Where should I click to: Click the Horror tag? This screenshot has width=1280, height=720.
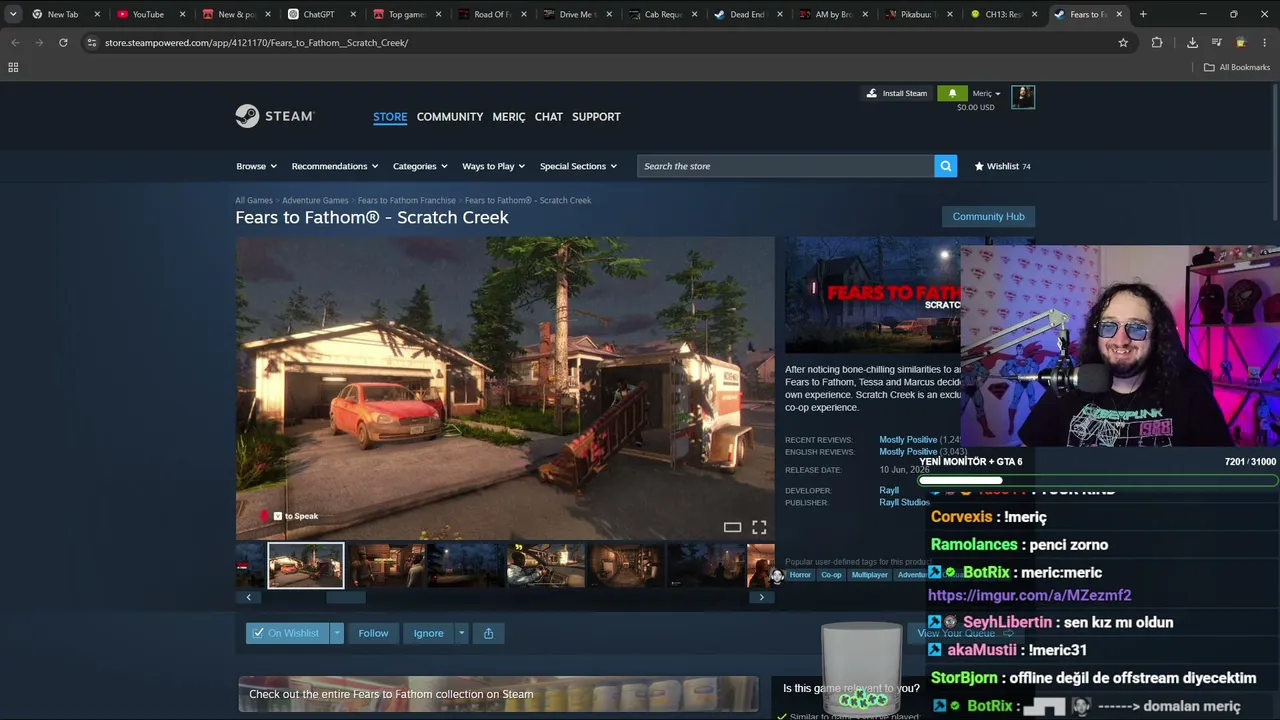tap(800, 575)
